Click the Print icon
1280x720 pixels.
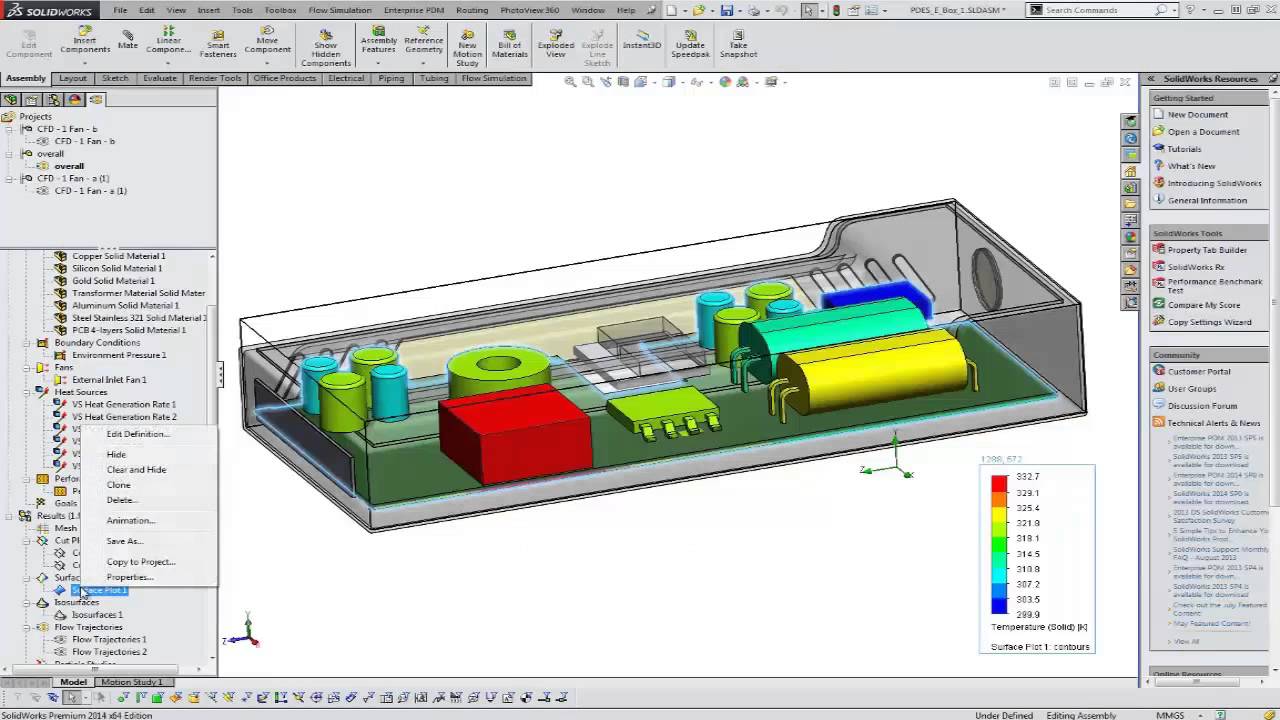pos(753,10)
